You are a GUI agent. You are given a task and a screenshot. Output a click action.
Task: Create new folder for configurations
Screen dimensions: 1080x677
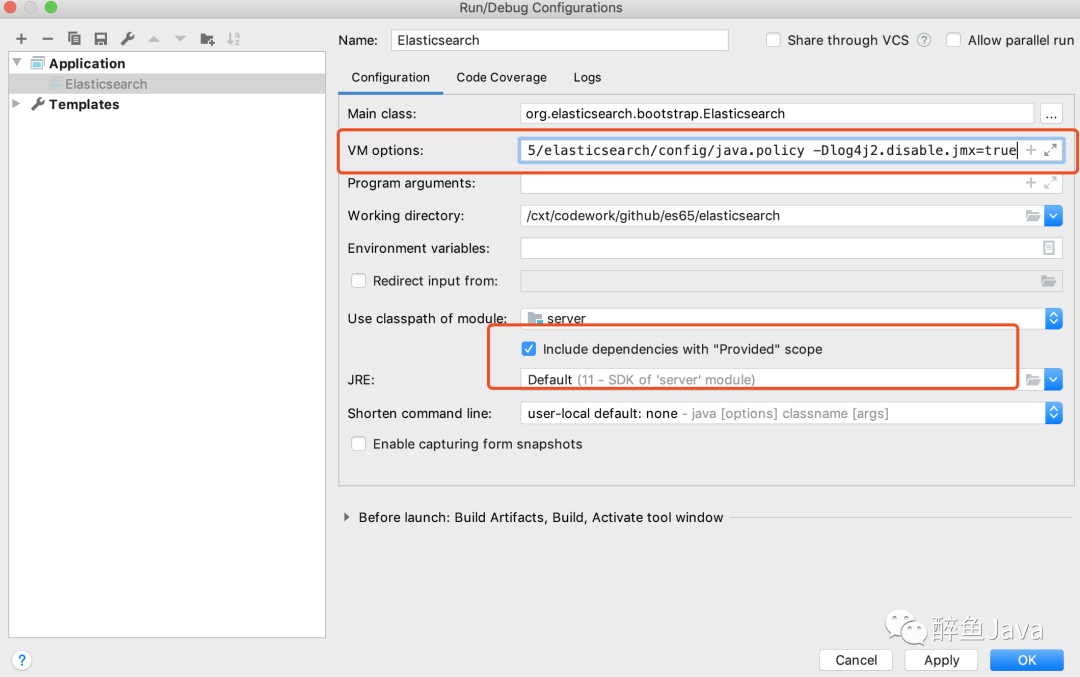(x=207, y=39)
